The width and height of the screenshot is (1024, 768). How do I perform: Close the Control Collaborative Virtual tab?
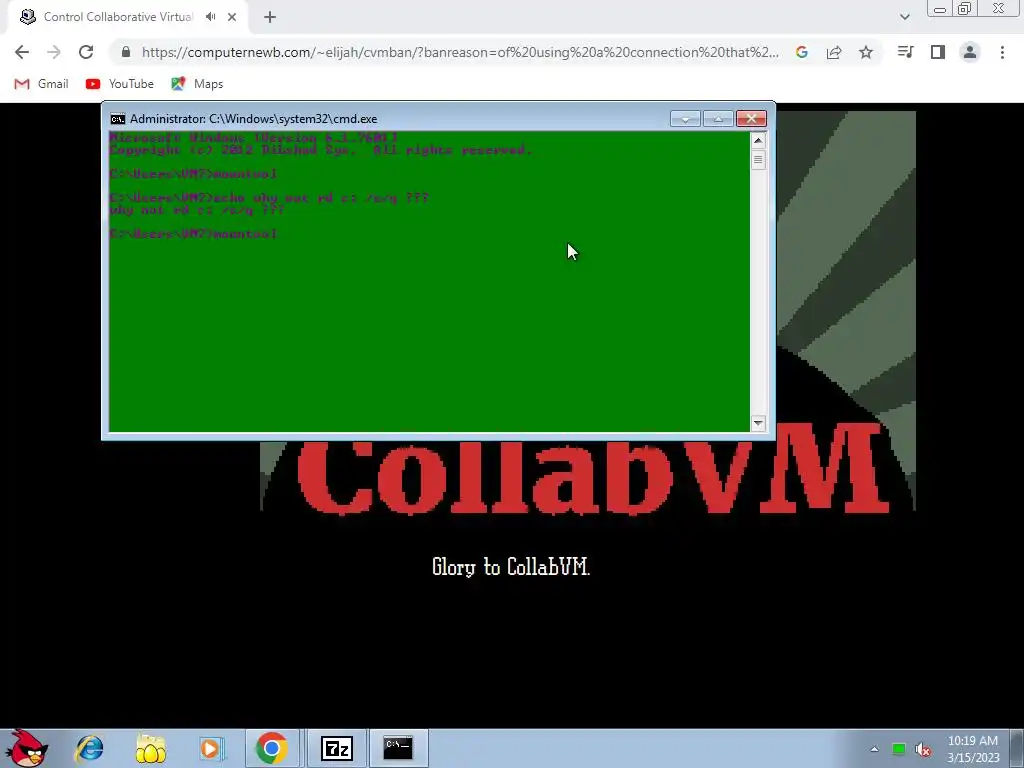pyautogui.click(x=232, y=17)
